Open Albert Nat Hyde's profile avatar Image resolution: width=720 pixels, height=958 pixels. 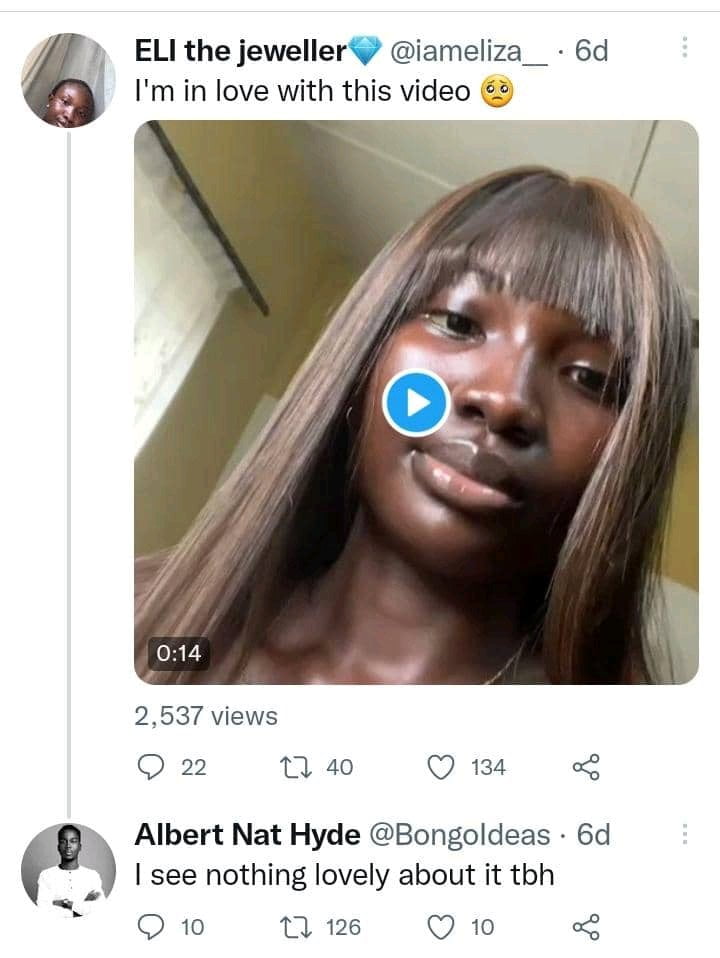click(x=68, y=870)
